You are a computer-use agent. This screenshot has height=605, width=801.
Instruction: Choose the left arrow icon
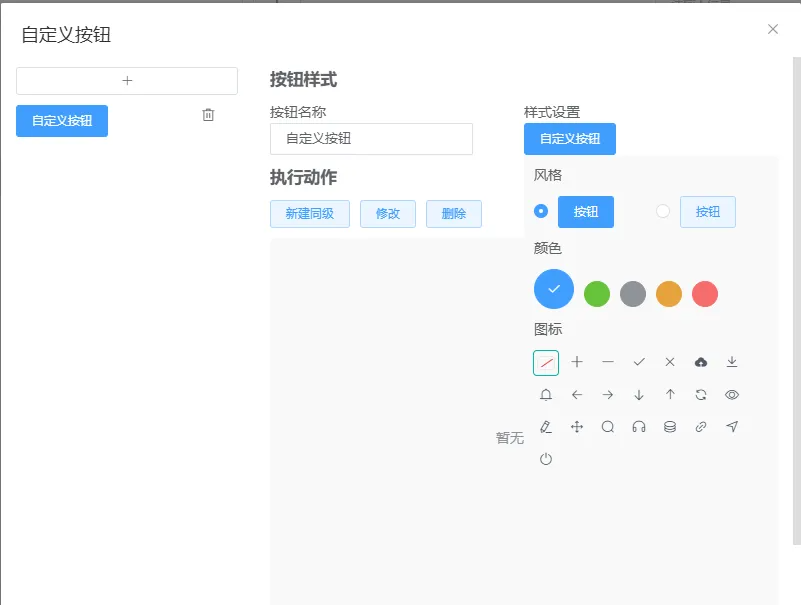click(x=577, y=394)
